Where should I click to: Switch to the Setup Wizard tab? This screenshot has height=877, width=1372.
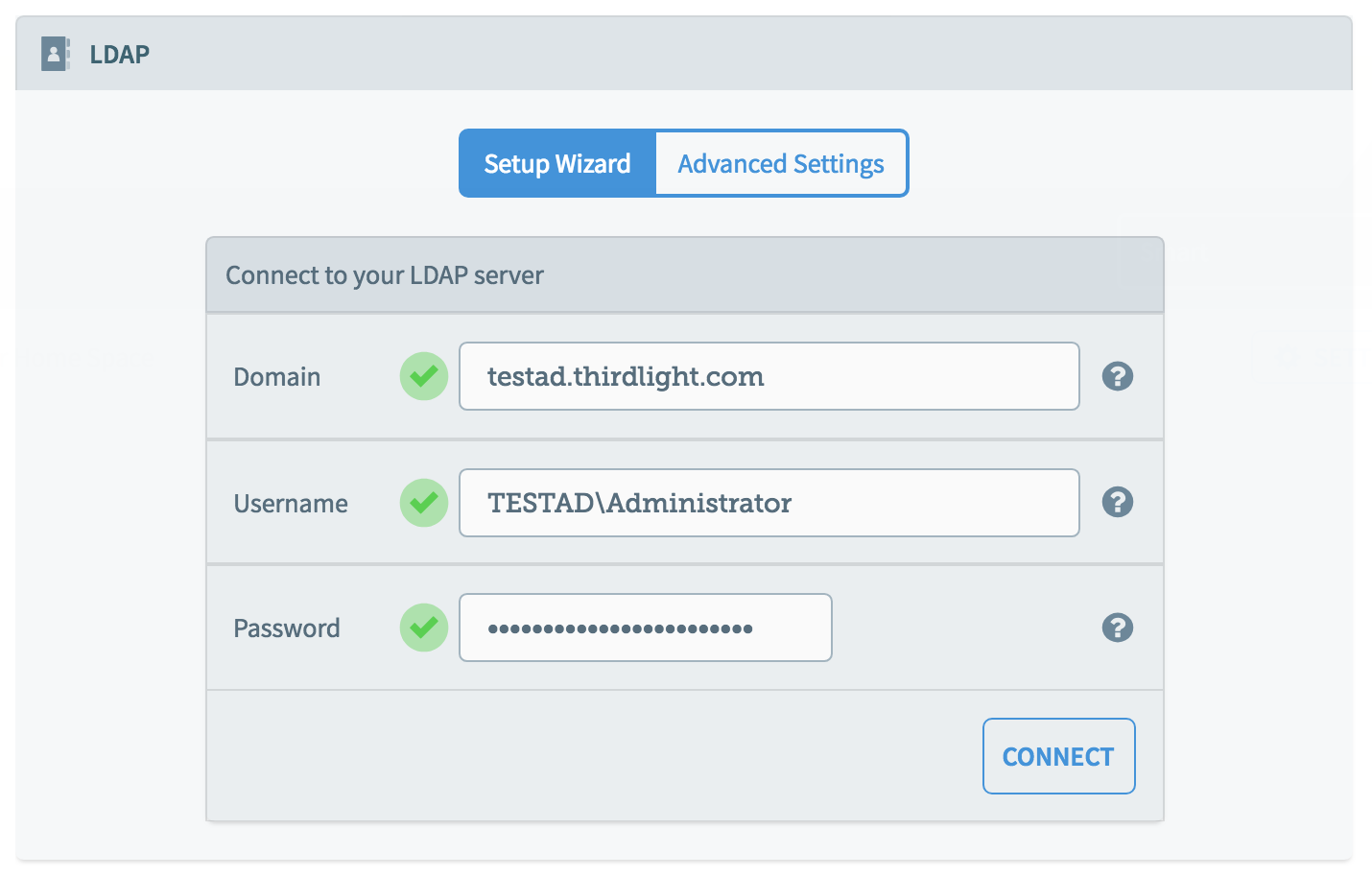tap(557, 163)
